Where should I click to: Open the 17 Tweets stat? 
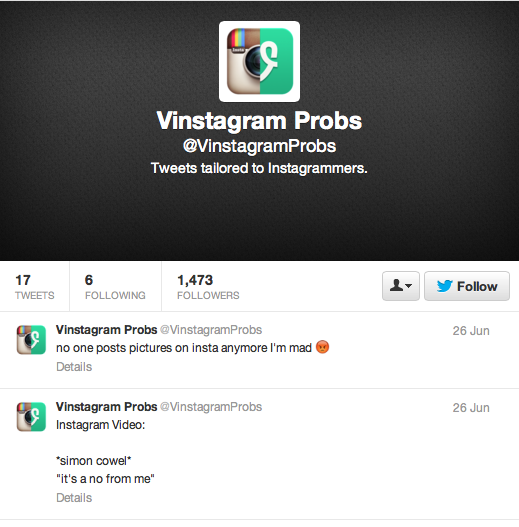pos(34,287)
